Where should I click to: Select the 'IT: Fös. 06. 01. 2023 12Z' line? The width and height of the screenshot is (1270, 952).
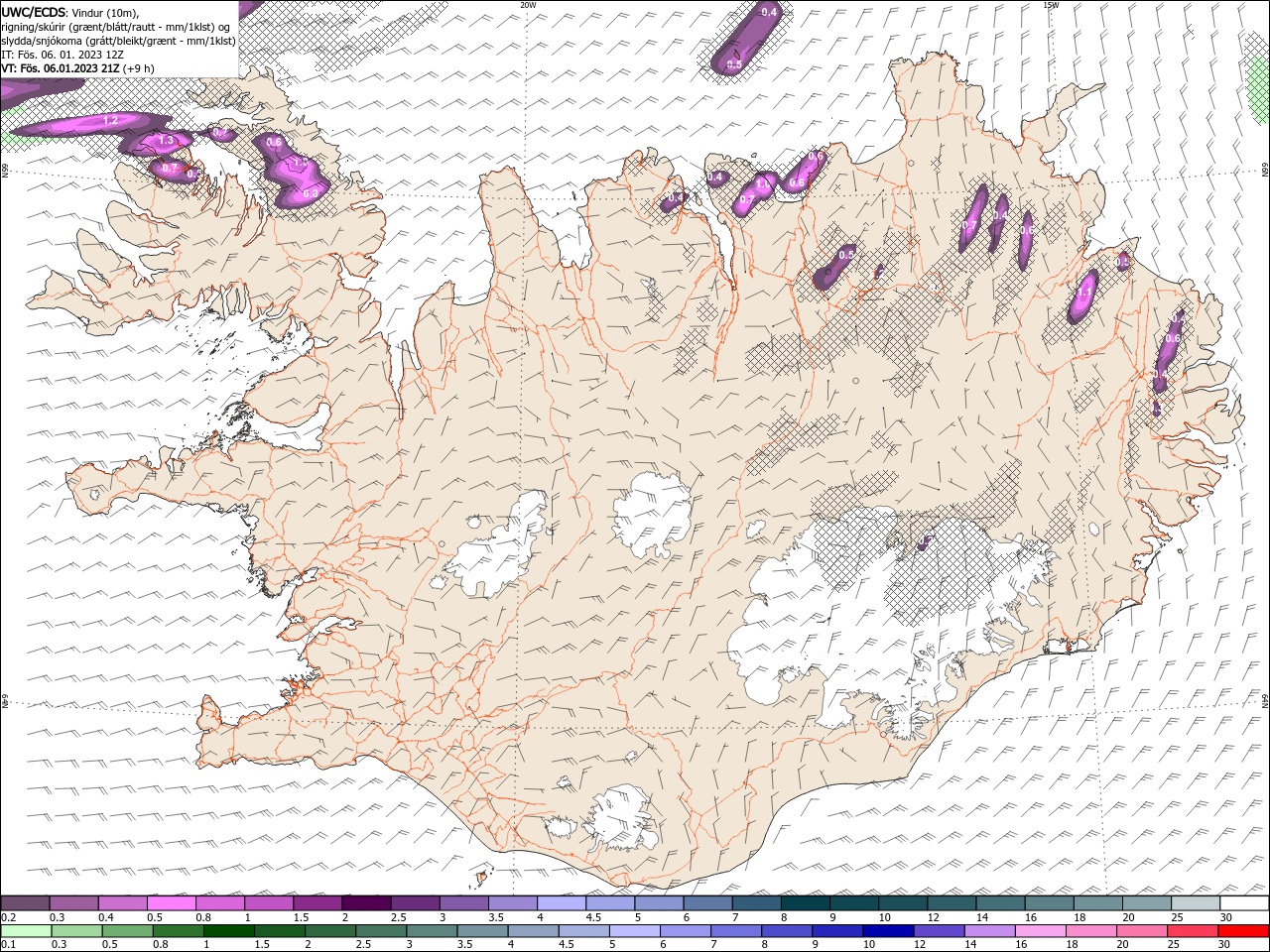click(x=63, y=55)
